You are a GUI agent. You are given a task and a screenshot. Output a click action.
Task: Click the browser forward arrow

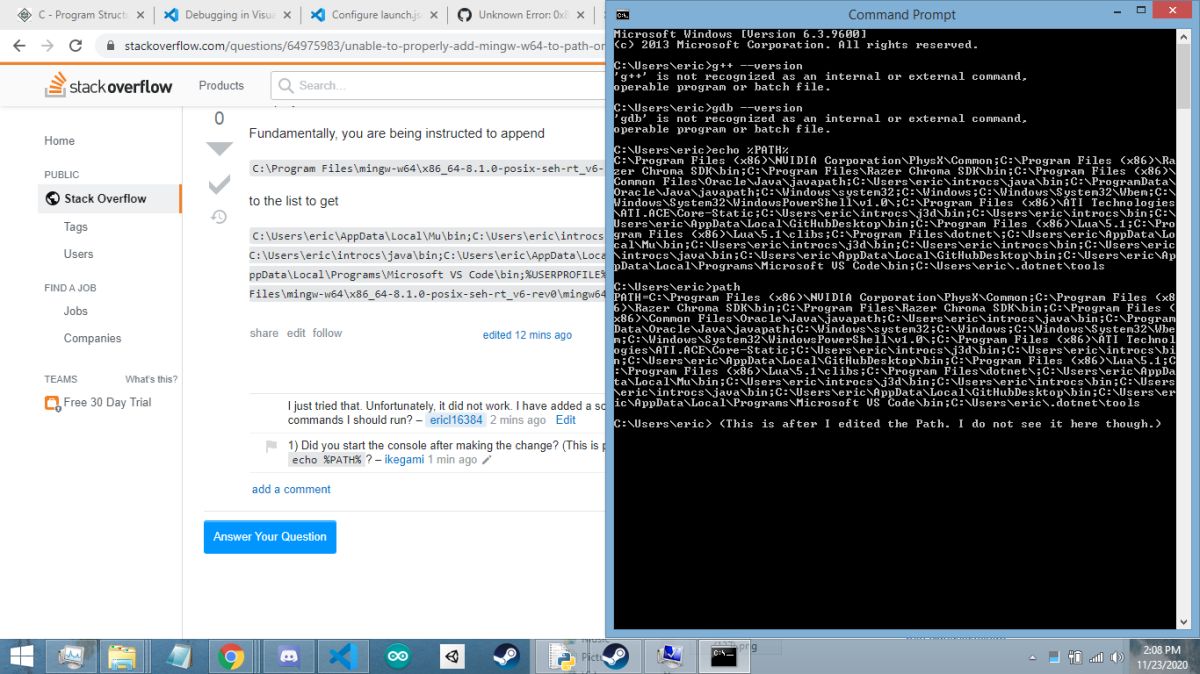coord(47,46)
